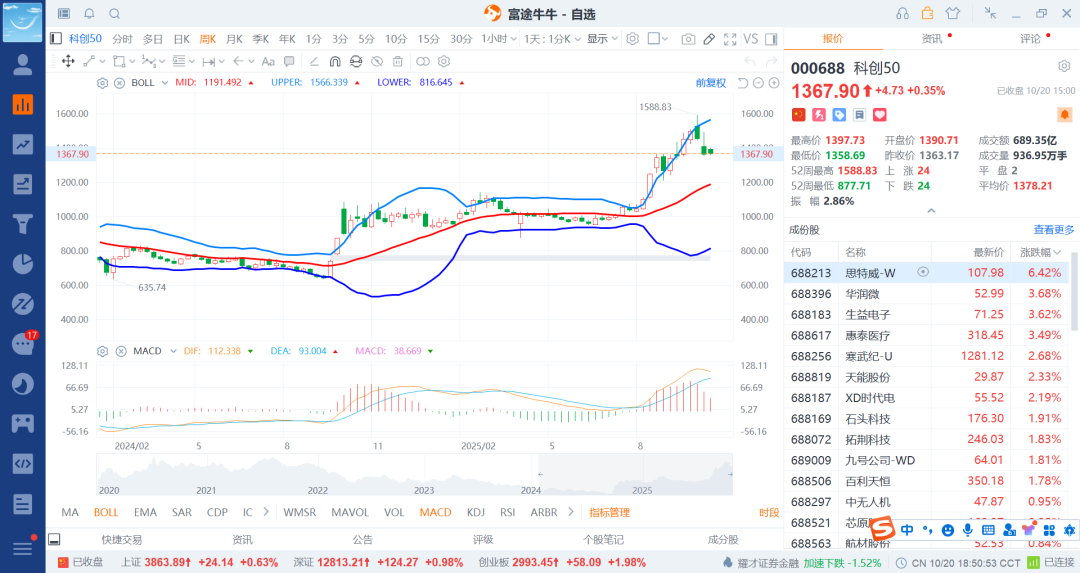
Task: Zoom in chart with plus circle
Action: tap(774, 83)
